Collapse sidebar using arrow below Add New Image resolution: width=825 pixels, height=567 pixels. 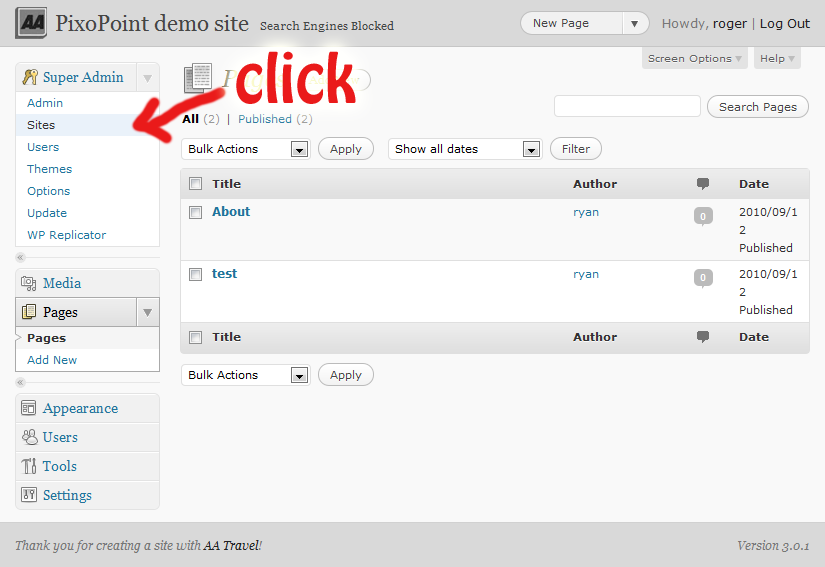(x=21, y=382)
